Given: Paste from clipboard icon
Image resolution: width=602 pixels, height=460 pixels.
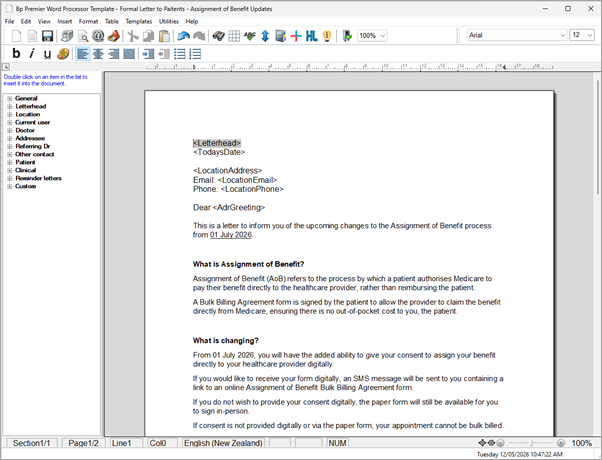Looking at the screenshot, I should [164, 36].
